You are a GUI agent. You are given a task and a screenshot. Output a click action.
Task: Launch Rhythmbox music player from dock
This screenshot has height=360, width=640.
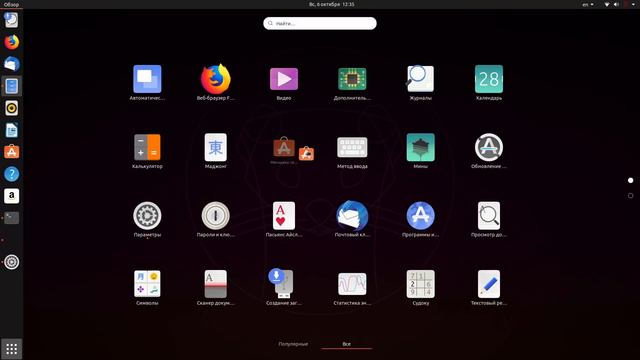click(11, 108)
